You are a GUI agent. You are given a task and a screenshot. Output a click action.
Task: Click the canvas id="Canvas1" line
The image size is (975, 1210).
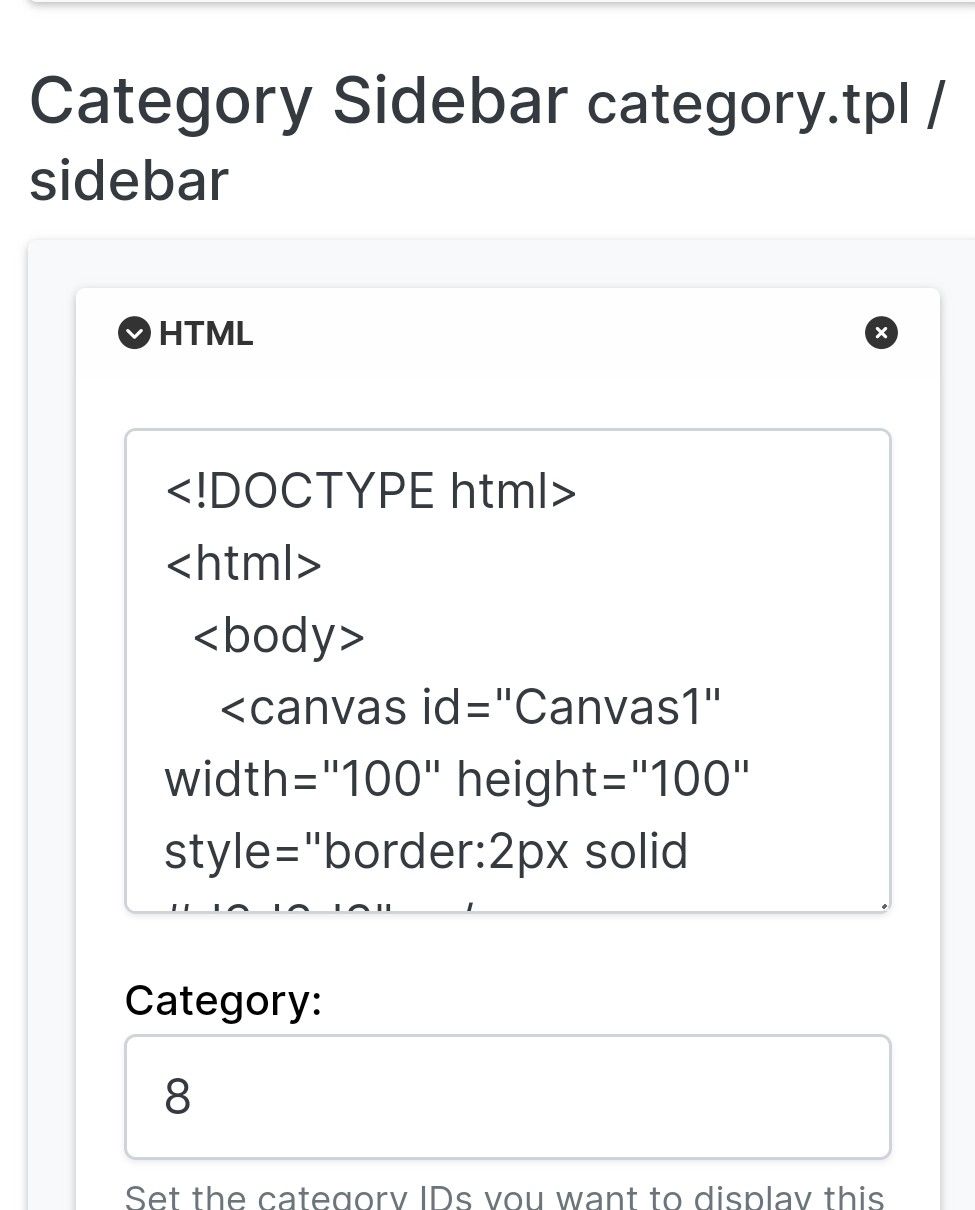point(470,708)
